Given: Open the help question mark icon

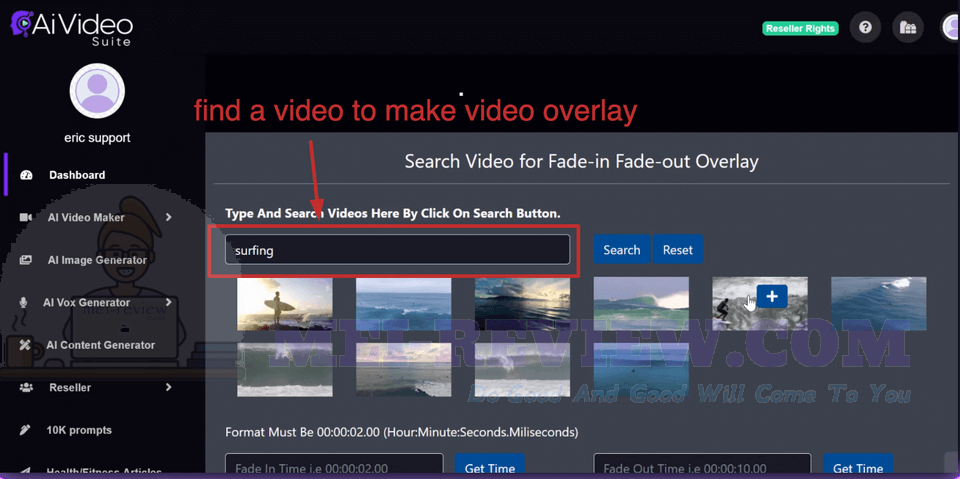Looking at the screenshot, I should pyautogui.click(x=865, y=28).
